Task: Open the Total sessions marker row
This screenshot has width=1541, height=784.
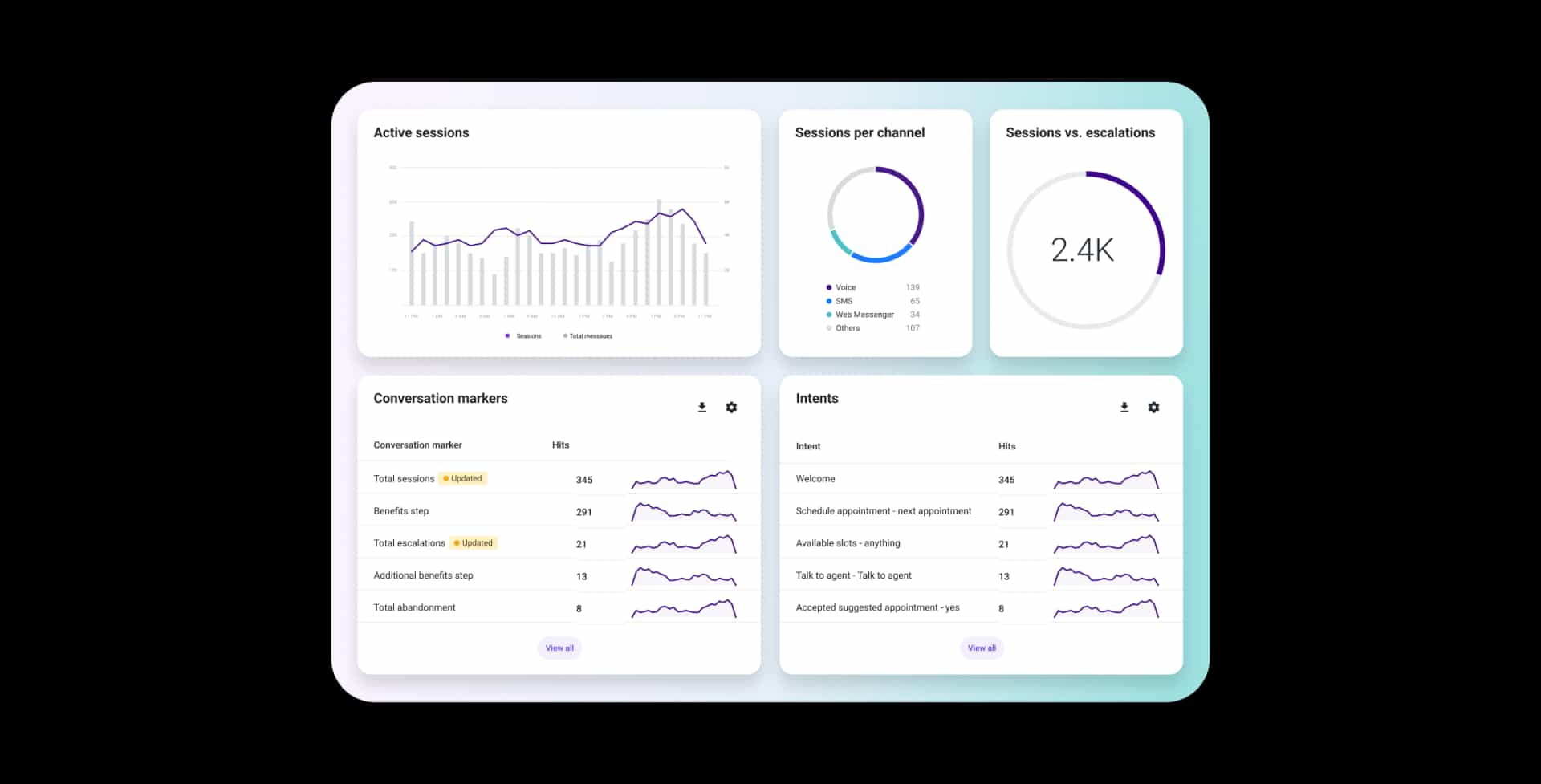Action: [x=404, y=479]
